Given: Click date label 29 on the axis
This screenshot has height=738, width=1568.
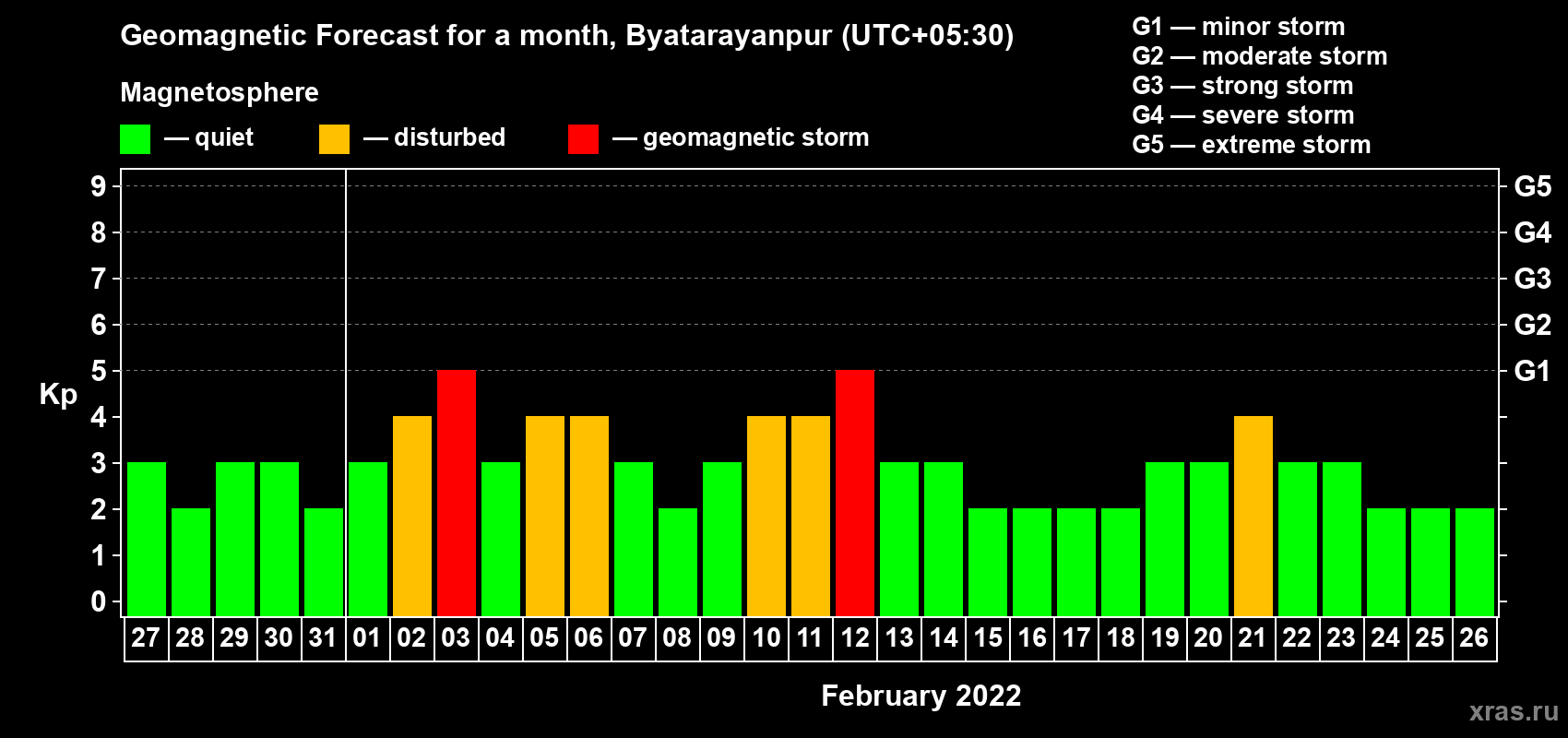Looking at the screenshot, I should click(x=234, y=637).
